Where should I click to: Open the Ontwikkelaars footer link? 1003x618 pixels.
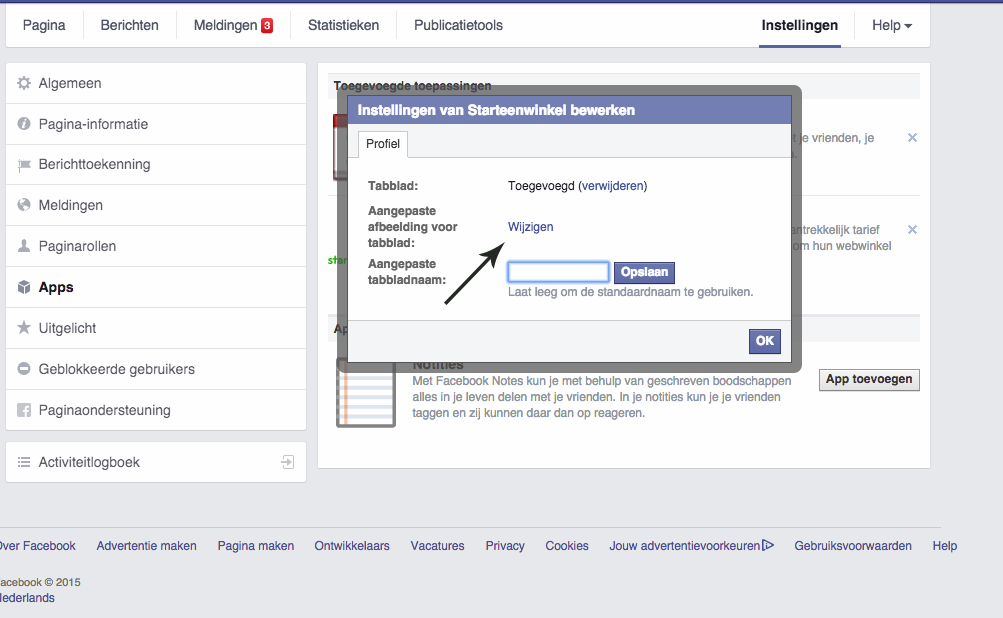tap(352, 546)
